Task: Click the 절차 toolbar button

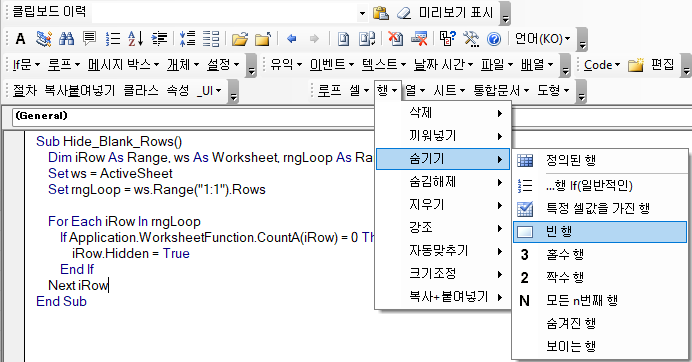Action: tap(25, 90)
